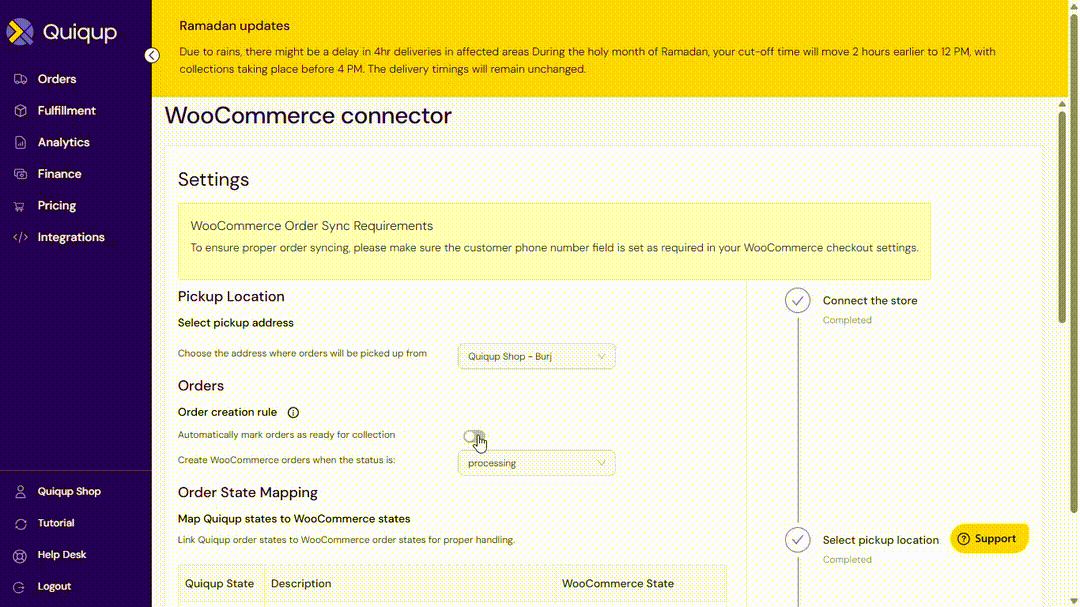The height and width of the screenshot is (607, 1080).
Task: Click the WooCommerce Order Sync Requirements notice heading
Action: (311, 226)
